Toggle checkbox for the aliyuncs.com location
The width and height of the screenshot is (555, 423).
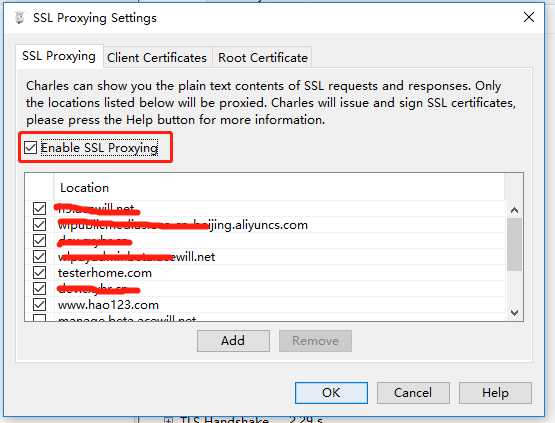(x=39, y=224)
